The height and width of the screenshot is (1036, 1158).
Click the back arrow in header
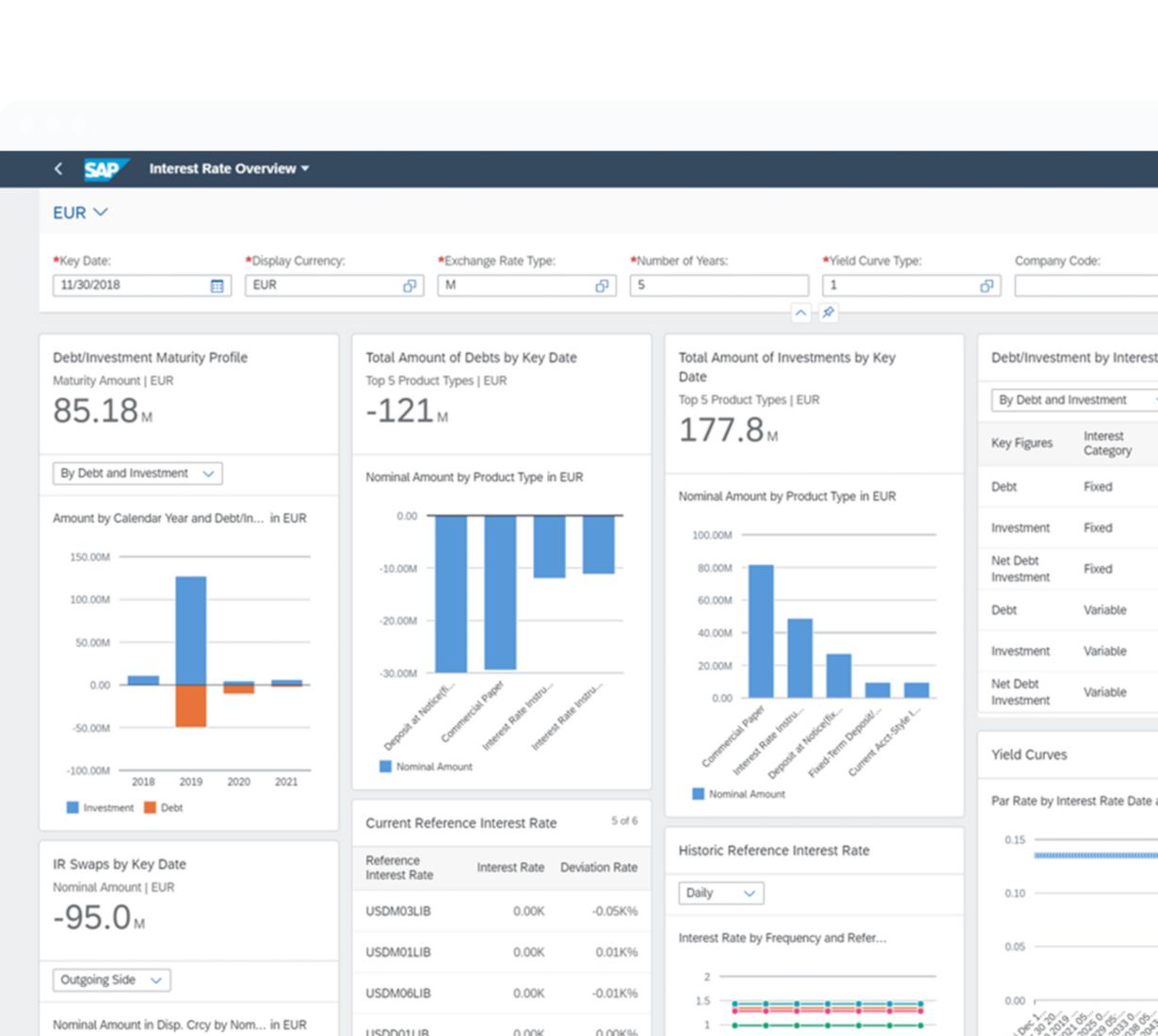click(58, 169)
